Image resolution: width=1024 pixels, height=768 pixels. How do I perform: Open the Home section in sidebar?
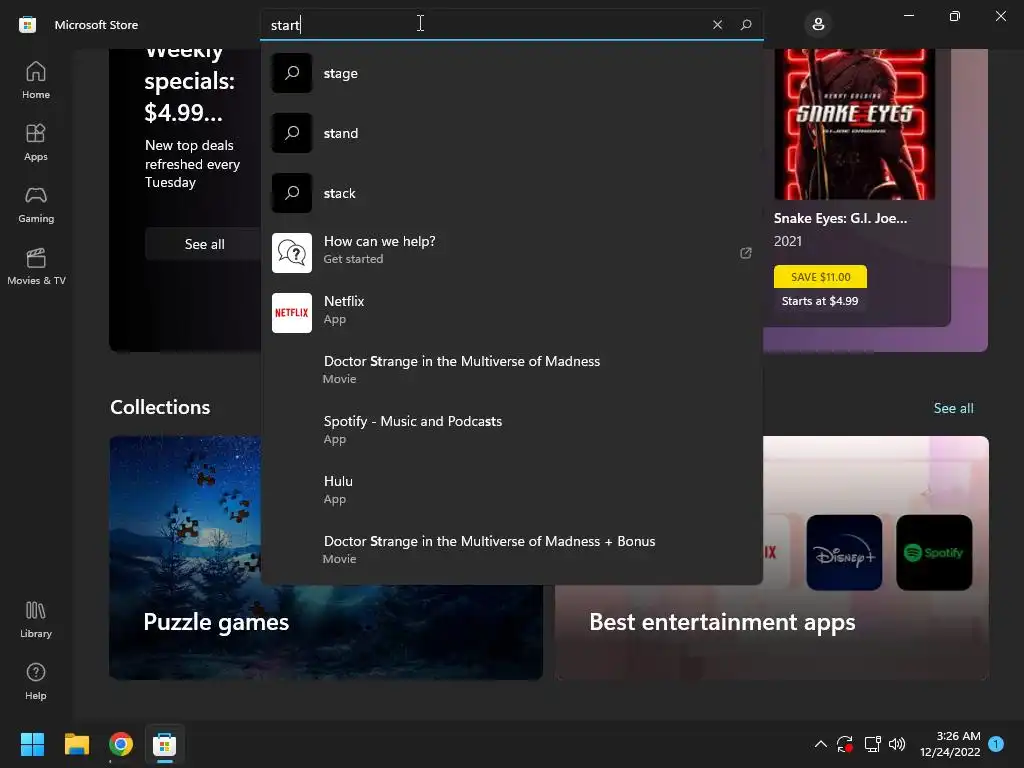[36, 80]
